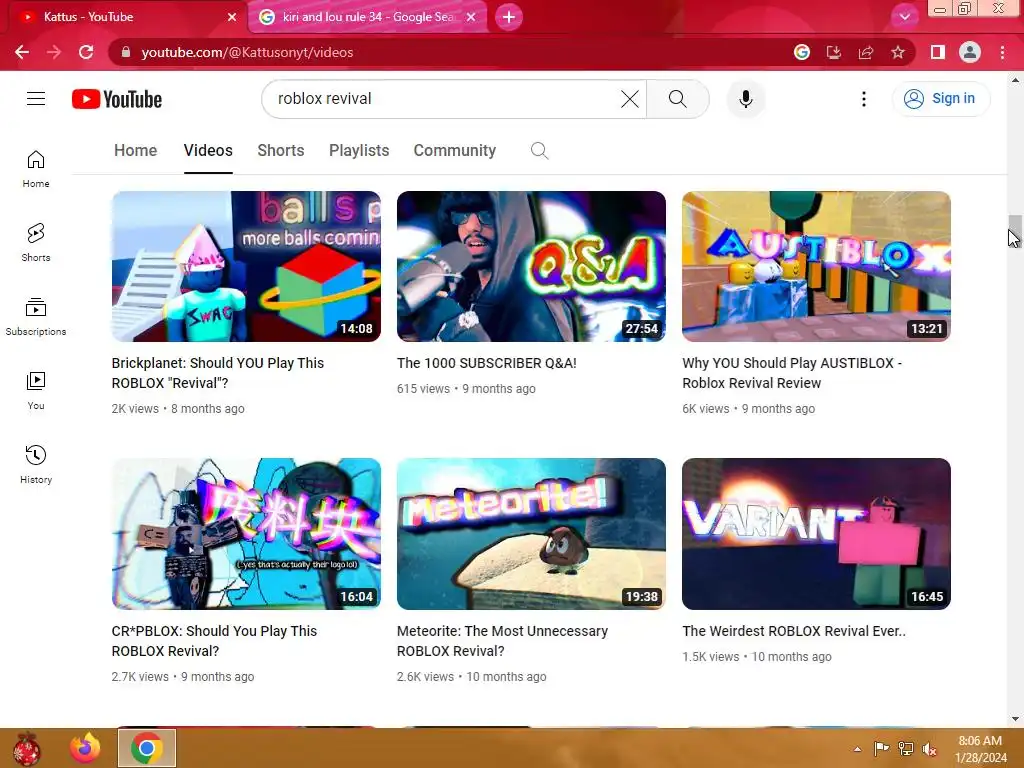The image size is (1024, 768).
Task: Click the scrollbar up arrow
Action: pyautogui.click(x=1015, y=80)
